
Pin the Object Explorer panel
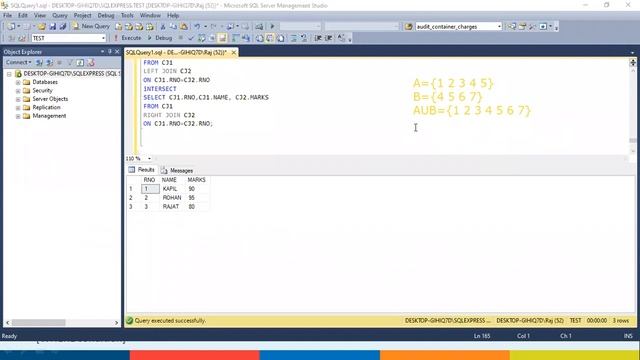(x=109, y=52)
